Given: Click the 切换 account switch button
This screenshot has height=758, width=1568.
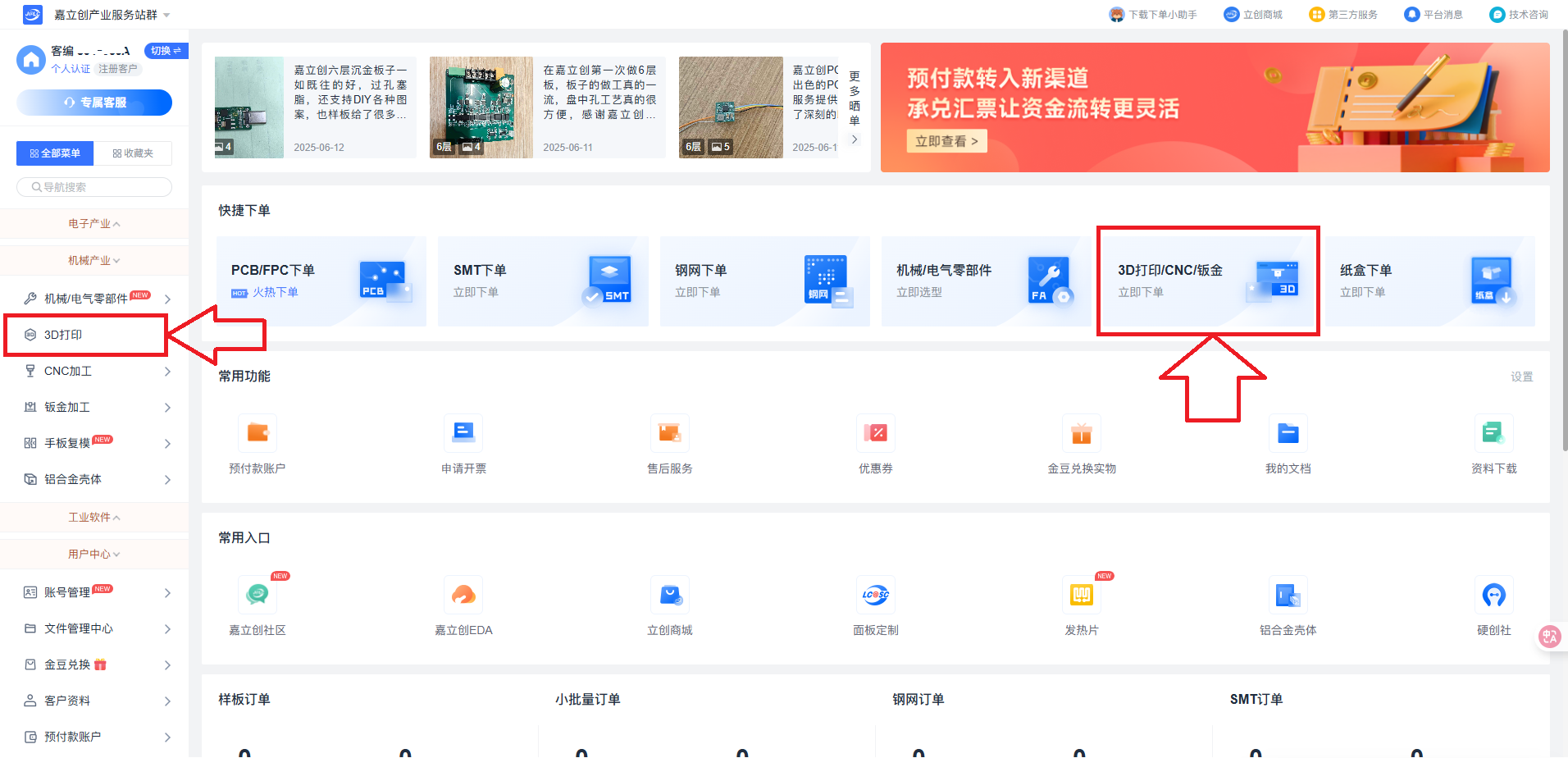Looking at the screenshot, I should (x=166, y=51).
